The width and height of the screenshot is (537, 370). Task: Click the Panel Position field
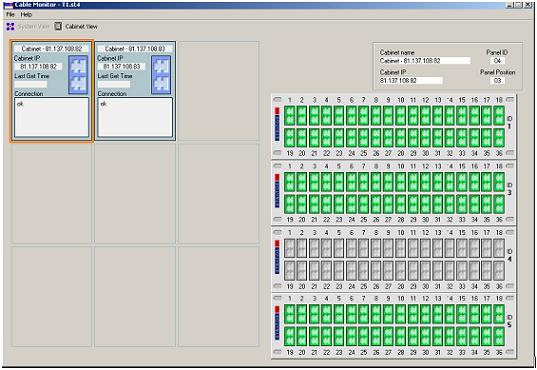pos(497,81)
